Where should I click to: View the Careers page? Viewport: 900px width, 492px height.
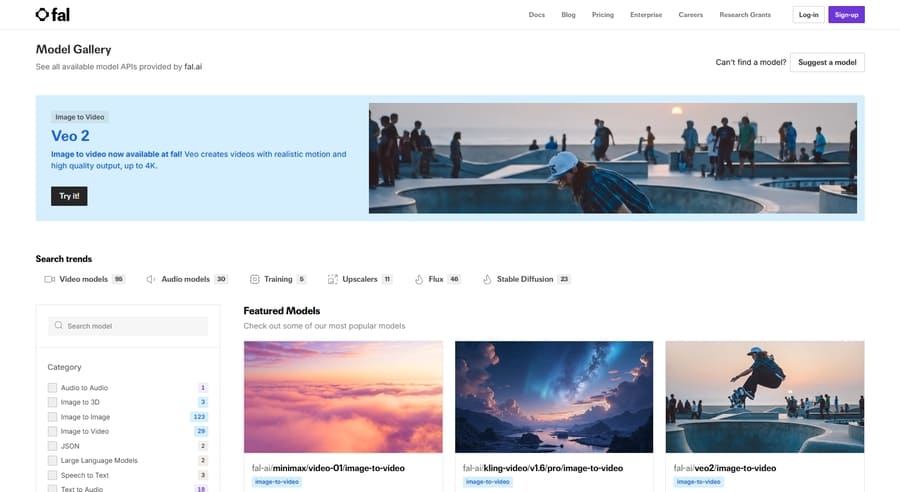690,15
